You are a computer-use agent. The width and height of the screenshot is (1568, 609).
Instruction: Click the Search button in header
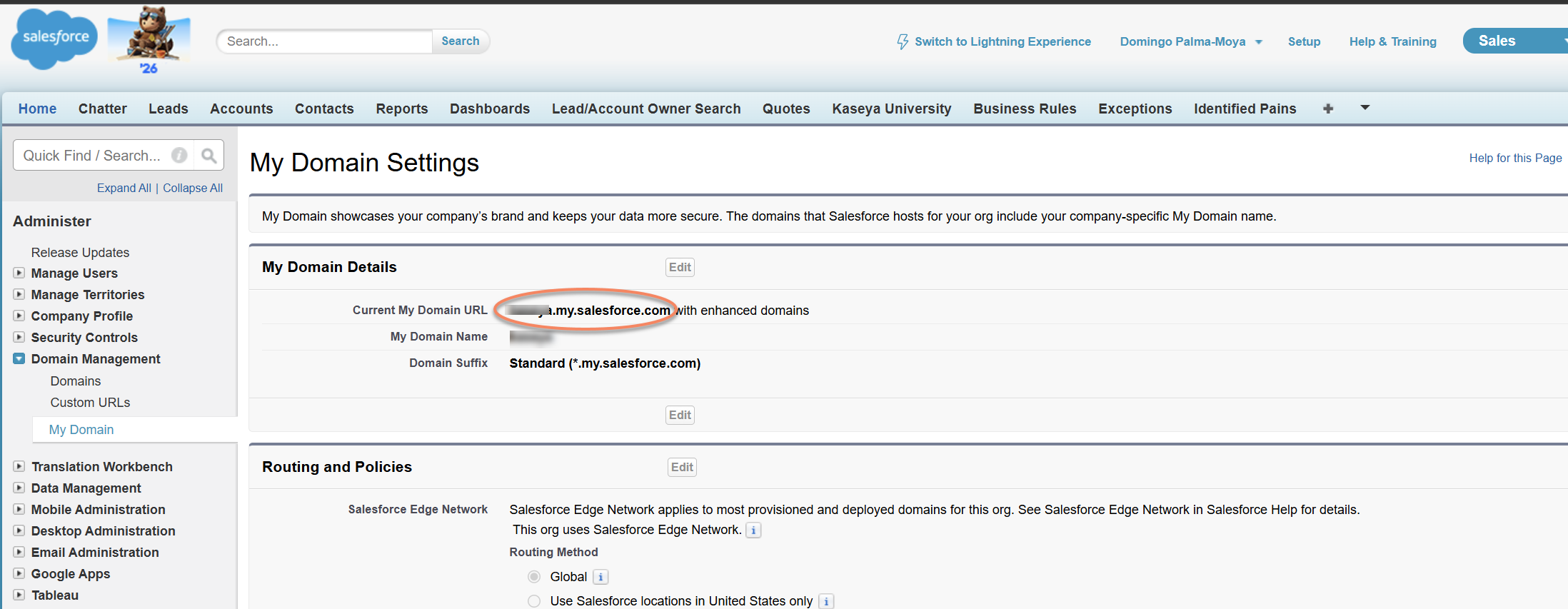coord(461,41)
